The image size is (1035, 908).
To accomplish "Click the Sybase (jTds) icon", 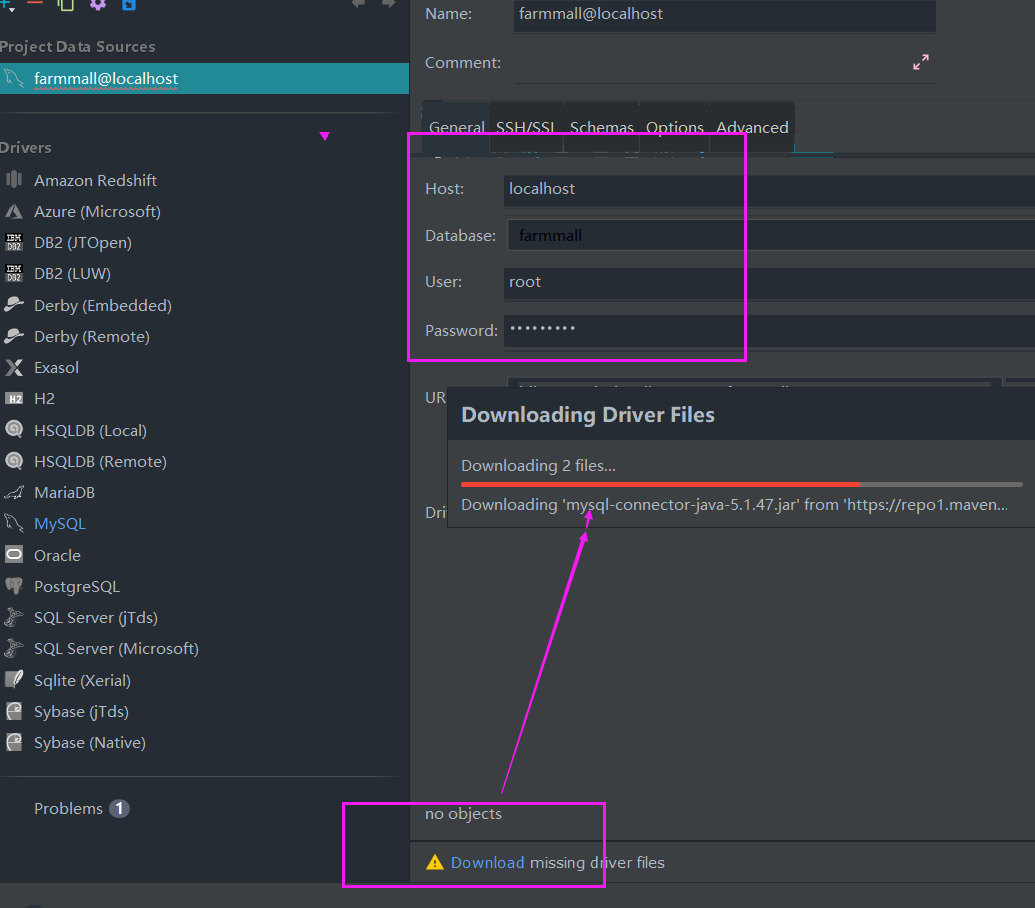I will point(14,711).
